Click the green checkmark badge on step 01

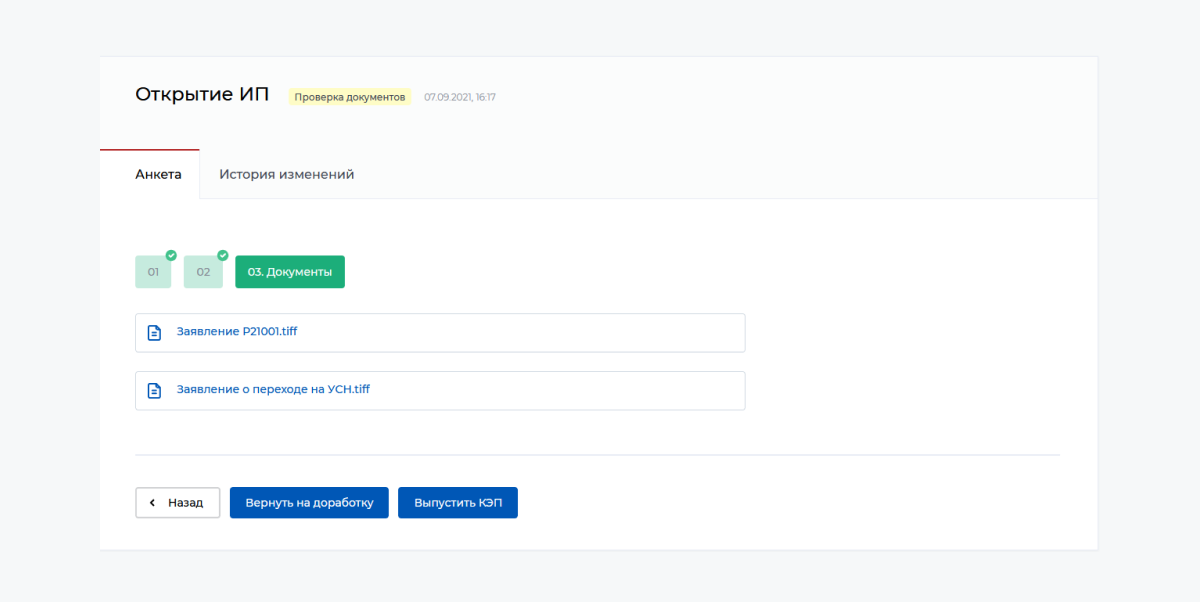click(x=171, y=255)
